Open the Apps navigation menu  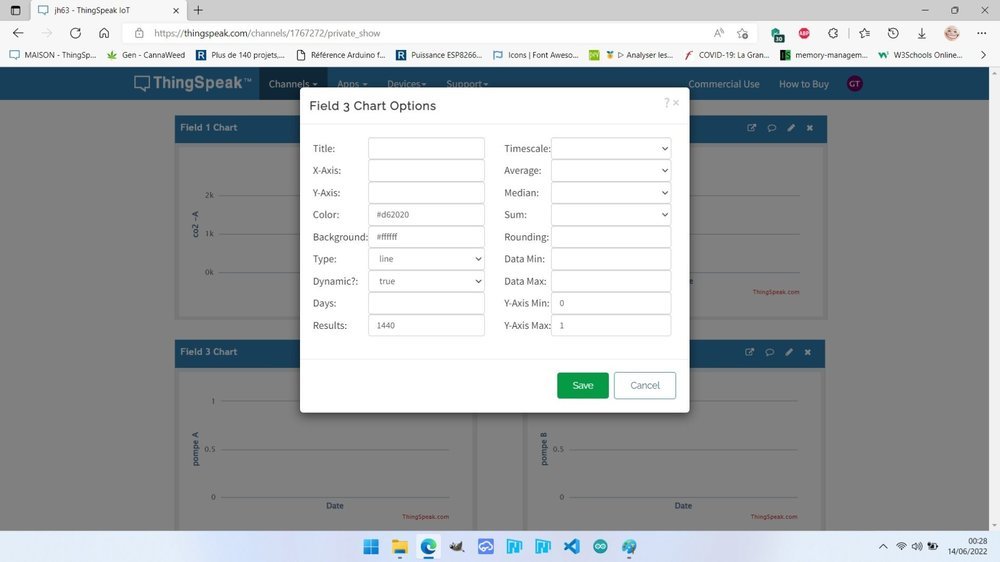pyautogui.click(x=352, y=84)
